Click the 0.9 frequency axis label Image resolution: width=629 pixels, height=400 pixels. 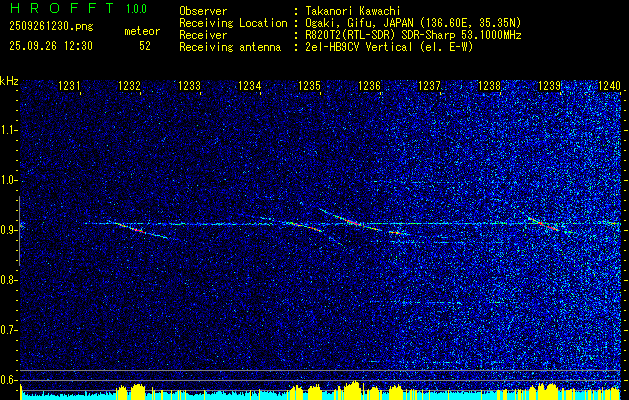[8, 230]
